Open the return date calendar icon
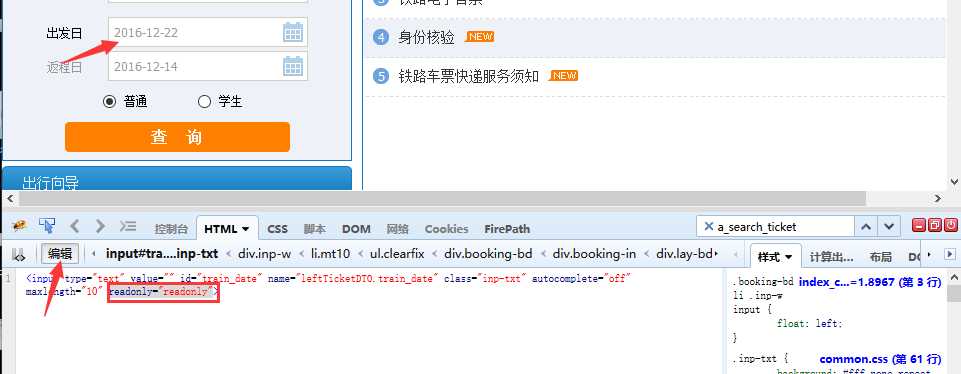Image resolution: width=961 pixels, height=374 pixels. (293, 66)
